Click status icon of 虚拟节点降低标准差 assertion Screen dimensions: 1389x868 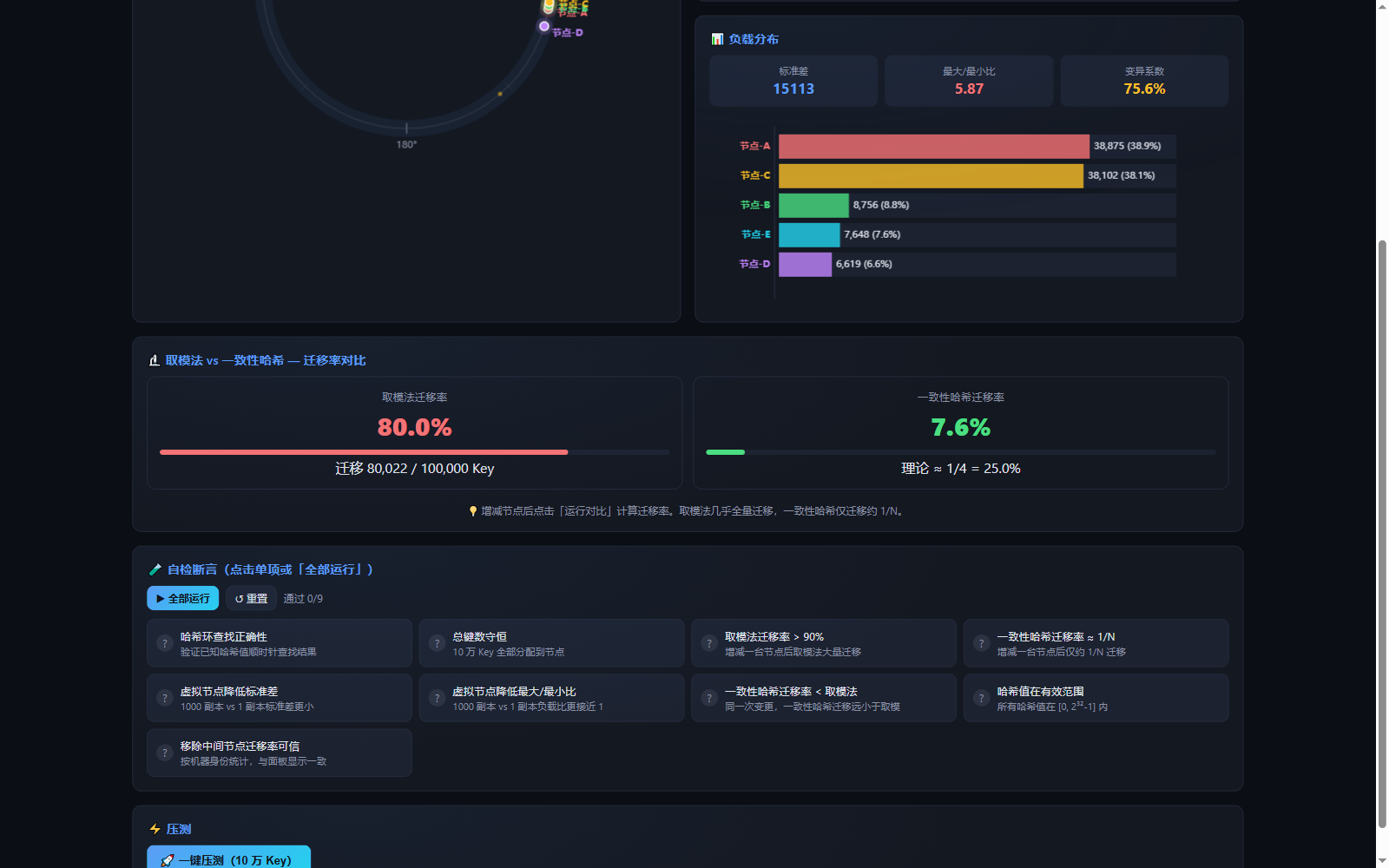(x=164, y=698)
